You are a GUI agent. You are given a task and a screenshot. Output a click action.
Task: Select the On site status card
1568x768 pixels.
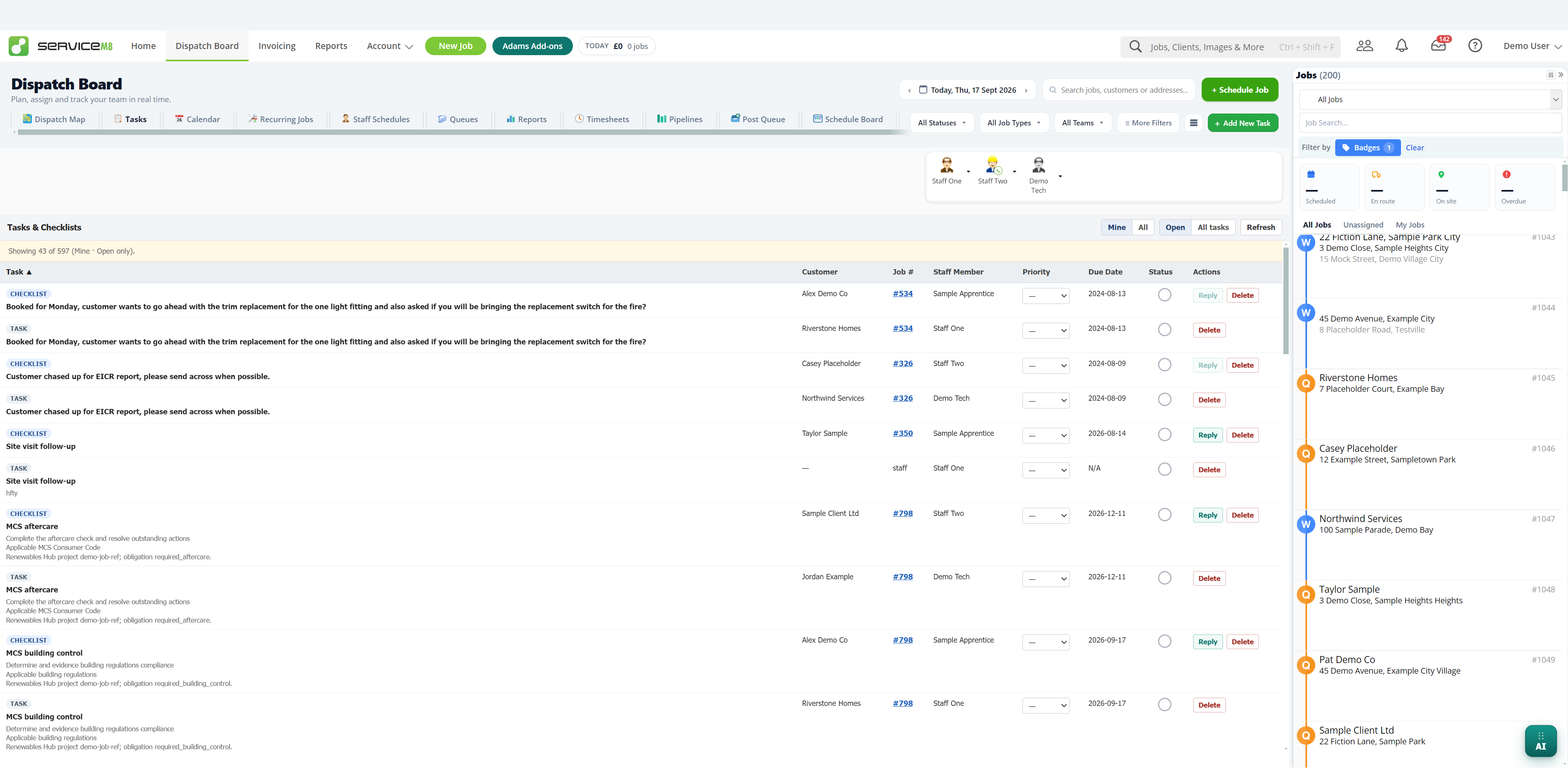(1460, 187)
